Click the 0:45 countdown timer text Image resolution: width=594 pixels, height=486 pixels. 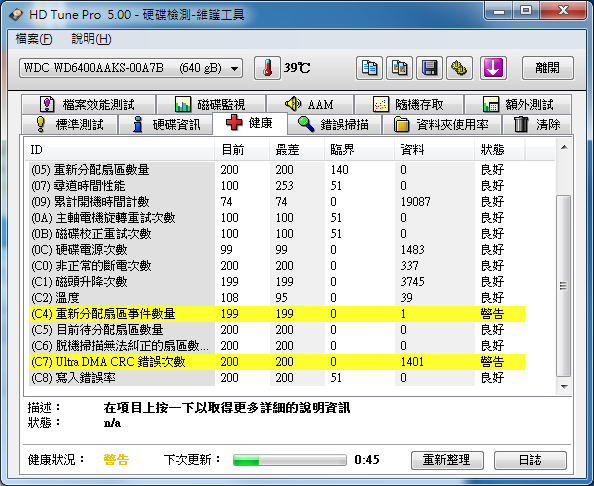[367, 460]
